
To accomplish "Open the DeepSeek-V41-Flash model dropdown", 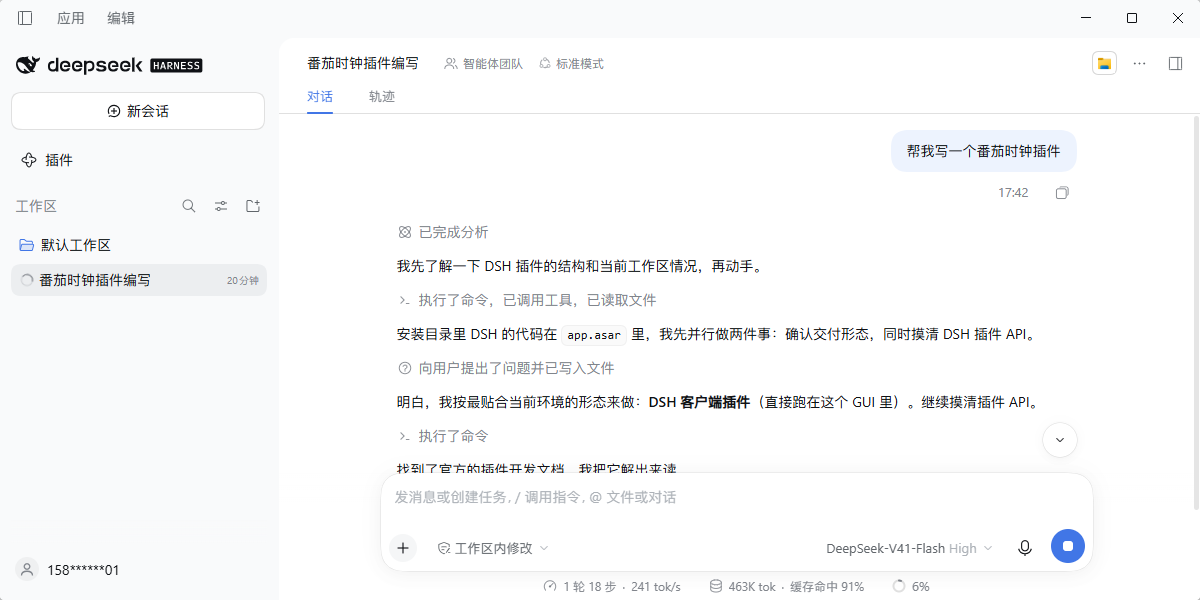I will pyautogui.click(x=909, y=548).
